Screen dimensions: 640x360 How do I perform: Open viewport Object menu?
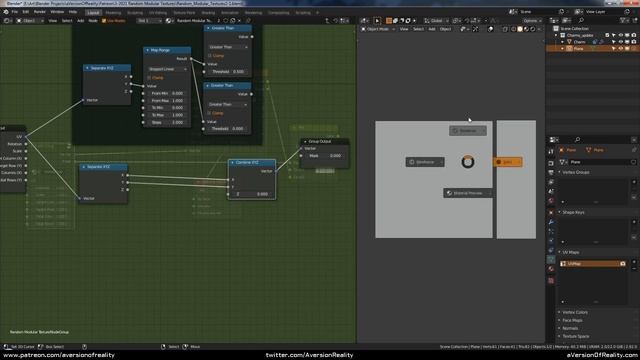(445, 29)
